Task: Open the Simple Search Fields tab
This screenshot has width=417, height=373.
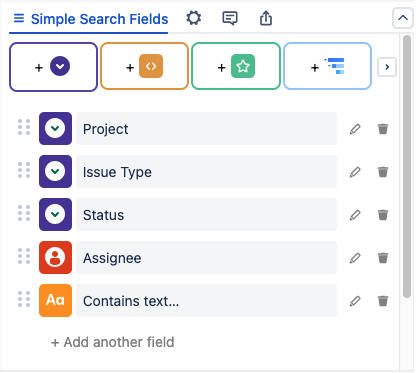Action: click(90, 19)
